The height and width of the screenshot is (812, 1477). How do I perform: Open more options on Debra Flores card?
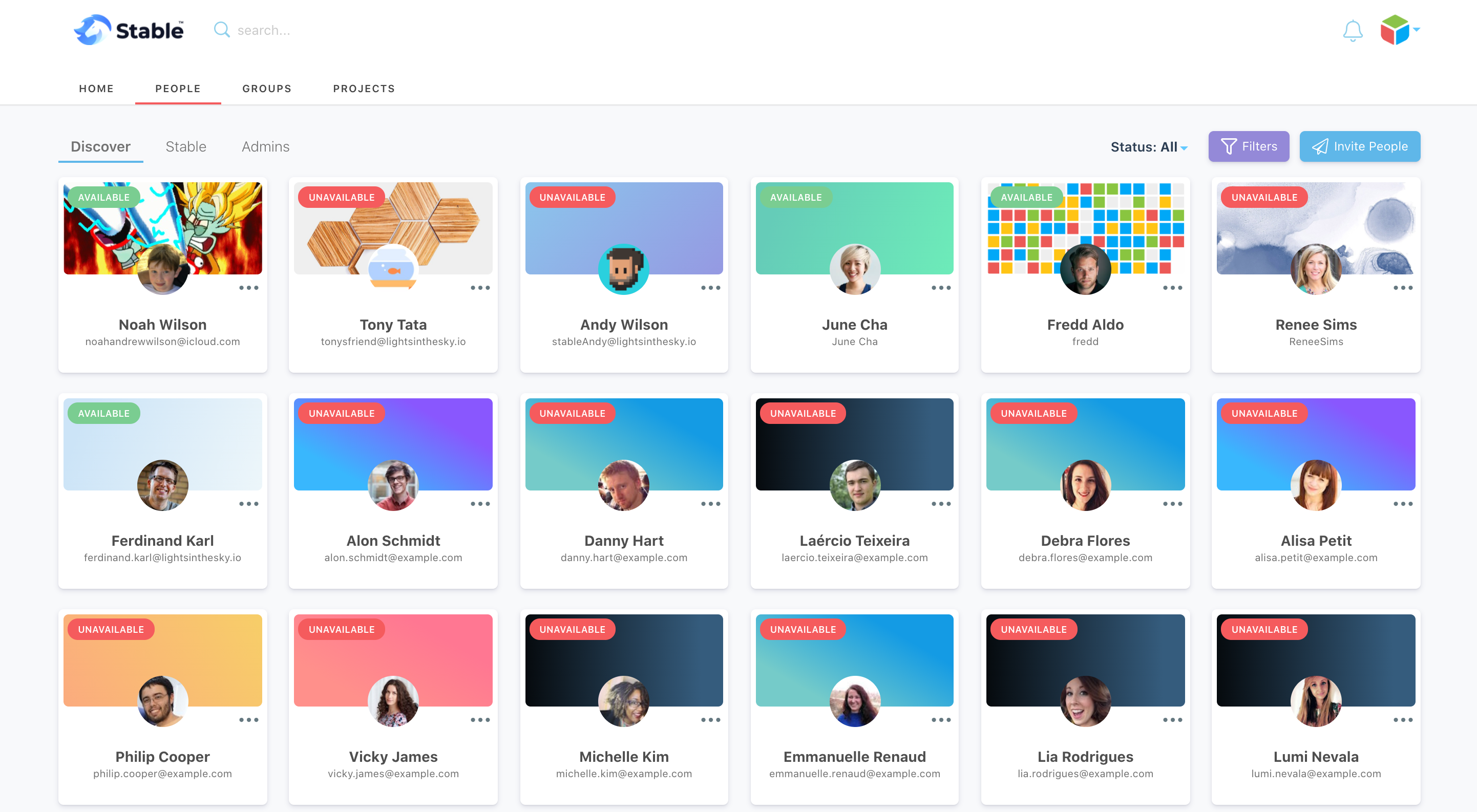click(1173, 504)
